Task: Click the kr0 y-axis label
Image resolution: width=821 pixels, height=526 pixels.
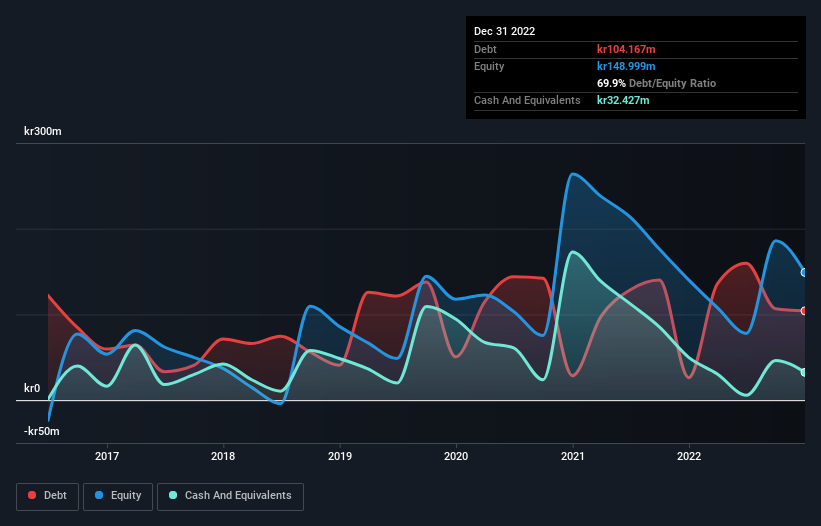Action: tap(32, 388)
